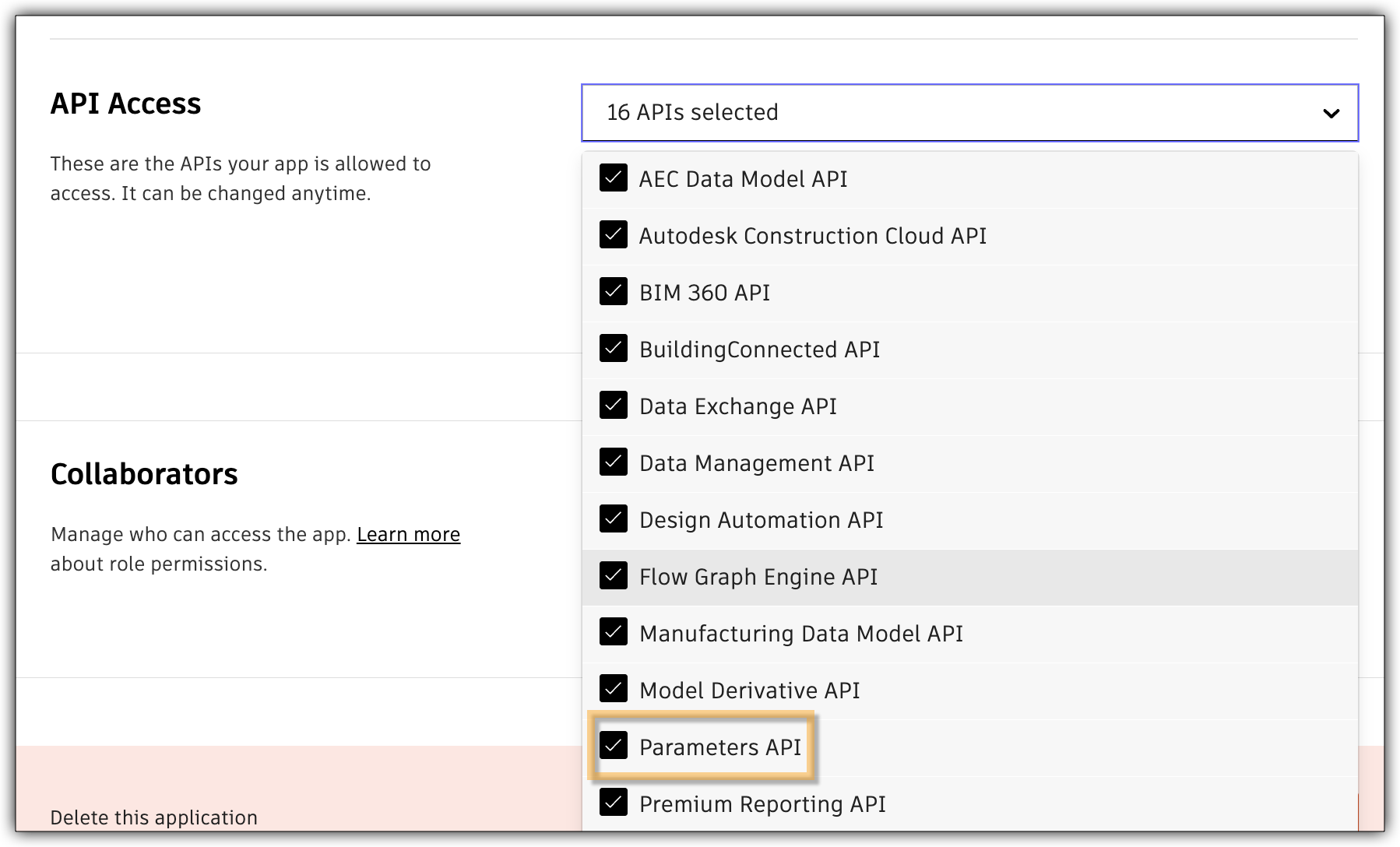Select the 'Parameters API' label
The width and height of the screenshot is (1400, 847).
pyautogui.click(x=720, y=747)
